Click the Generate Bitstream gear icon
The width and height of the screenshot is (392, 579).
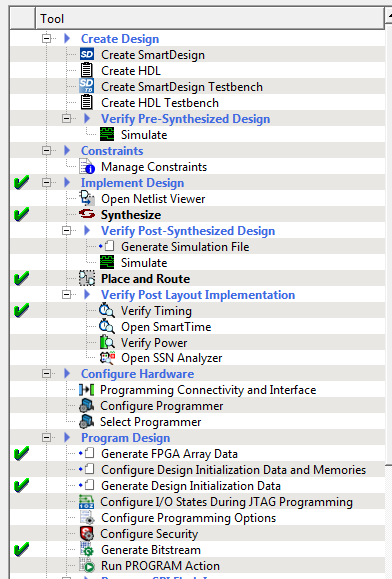click(87, 549)
